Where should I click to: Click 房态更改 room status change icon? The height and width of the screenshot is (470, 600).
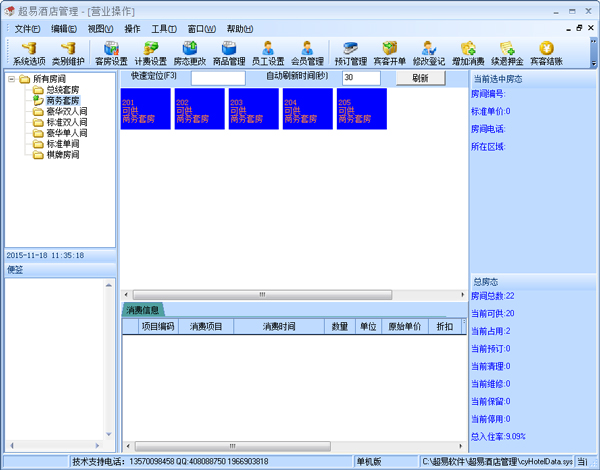190,54
